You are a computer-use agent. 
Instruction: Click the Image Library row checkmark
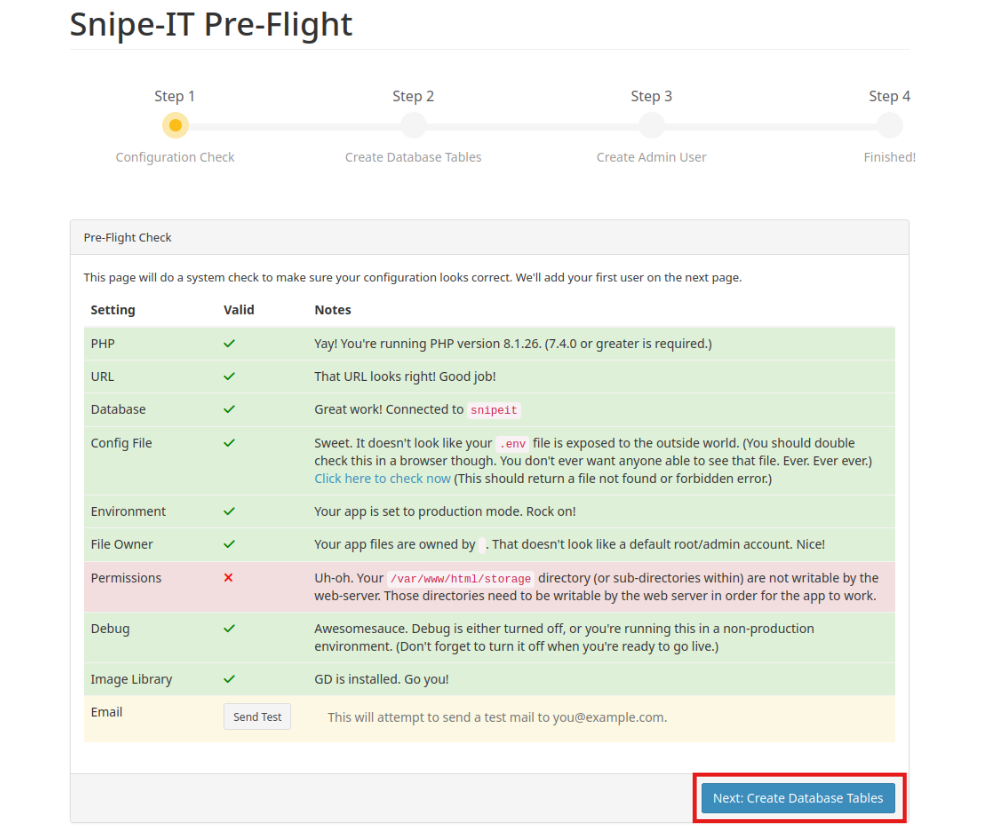[x=229, y=679]
